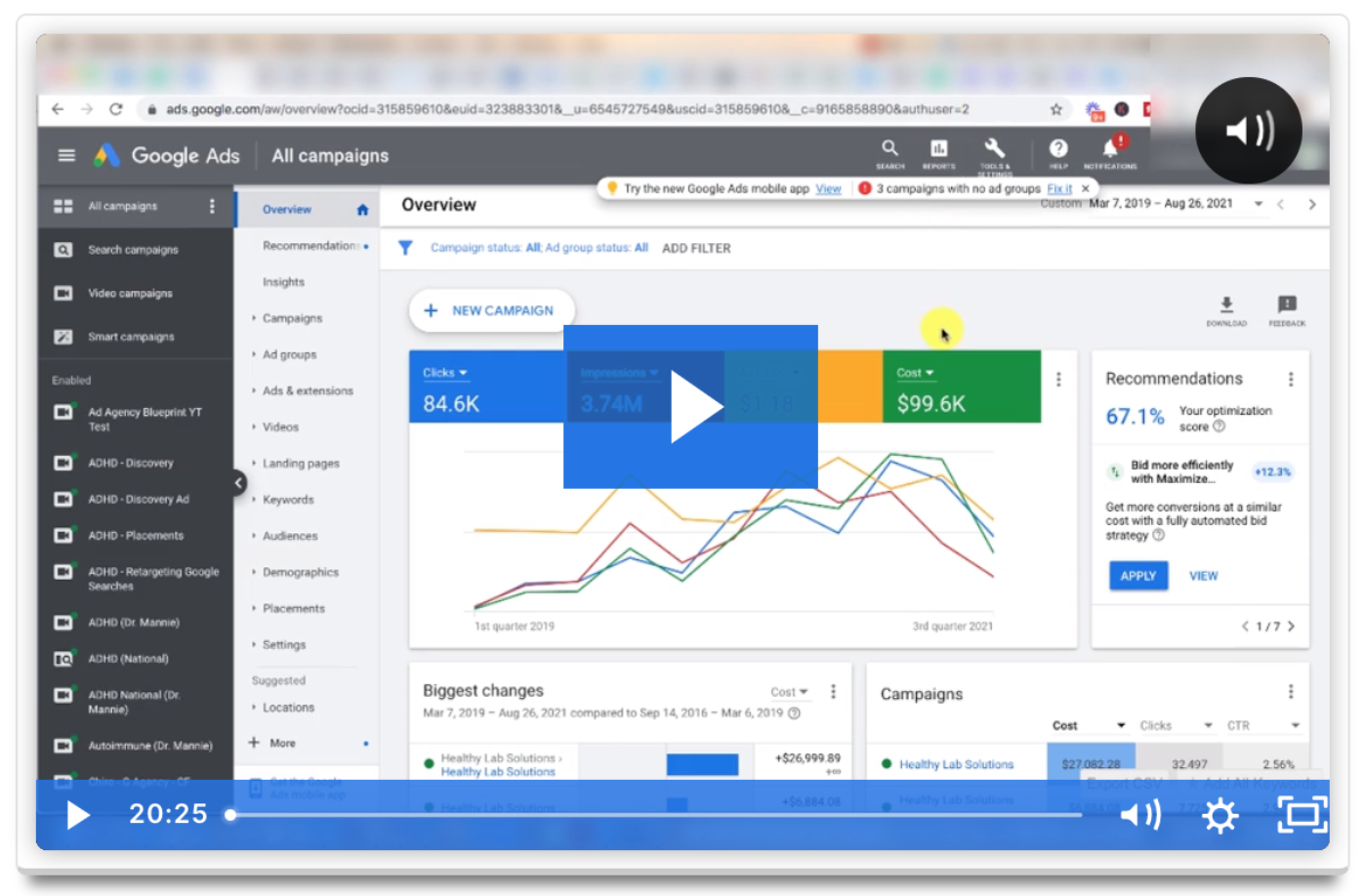Open the chart card three-dot menu
1365x896 pixels.
tap(1058, 380)
